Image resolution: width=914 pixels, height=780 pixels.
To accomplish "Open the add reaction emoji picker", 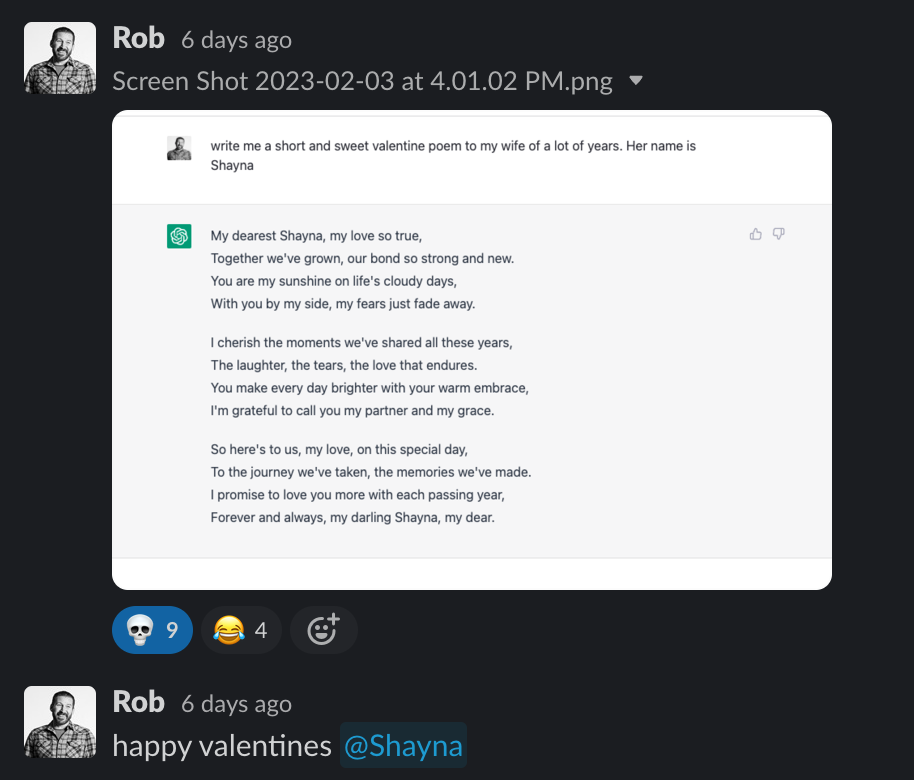I will tap(323, 630).
